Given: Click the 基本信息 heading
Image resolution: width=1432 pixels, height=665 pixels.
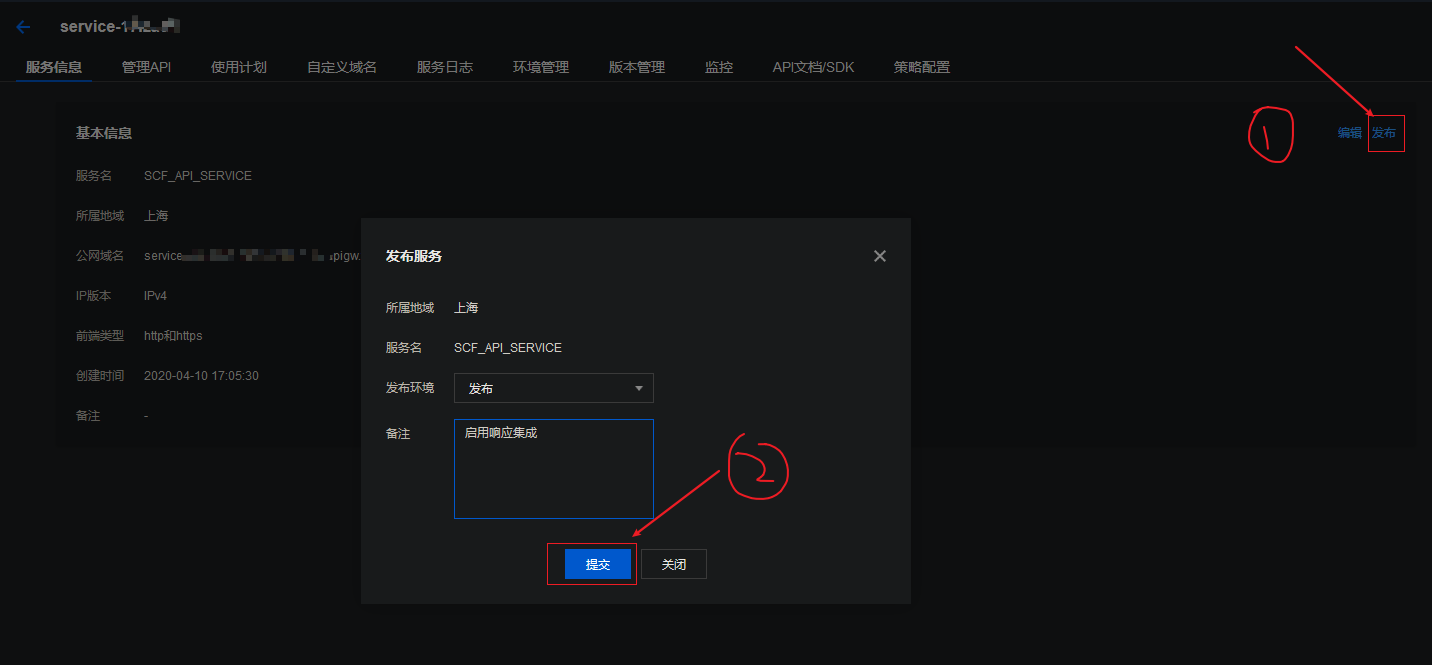Looking at the screenshot, I should [104, 133].
